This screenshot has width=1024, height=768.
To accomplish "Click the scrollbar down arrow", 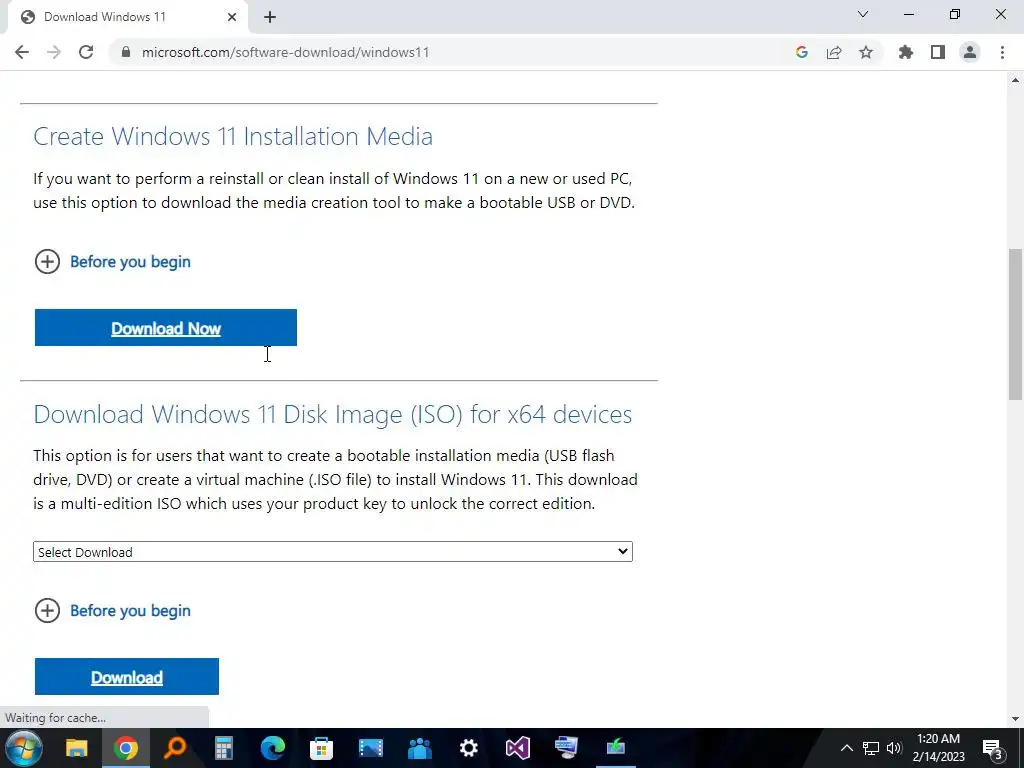I will (1015, 719).
